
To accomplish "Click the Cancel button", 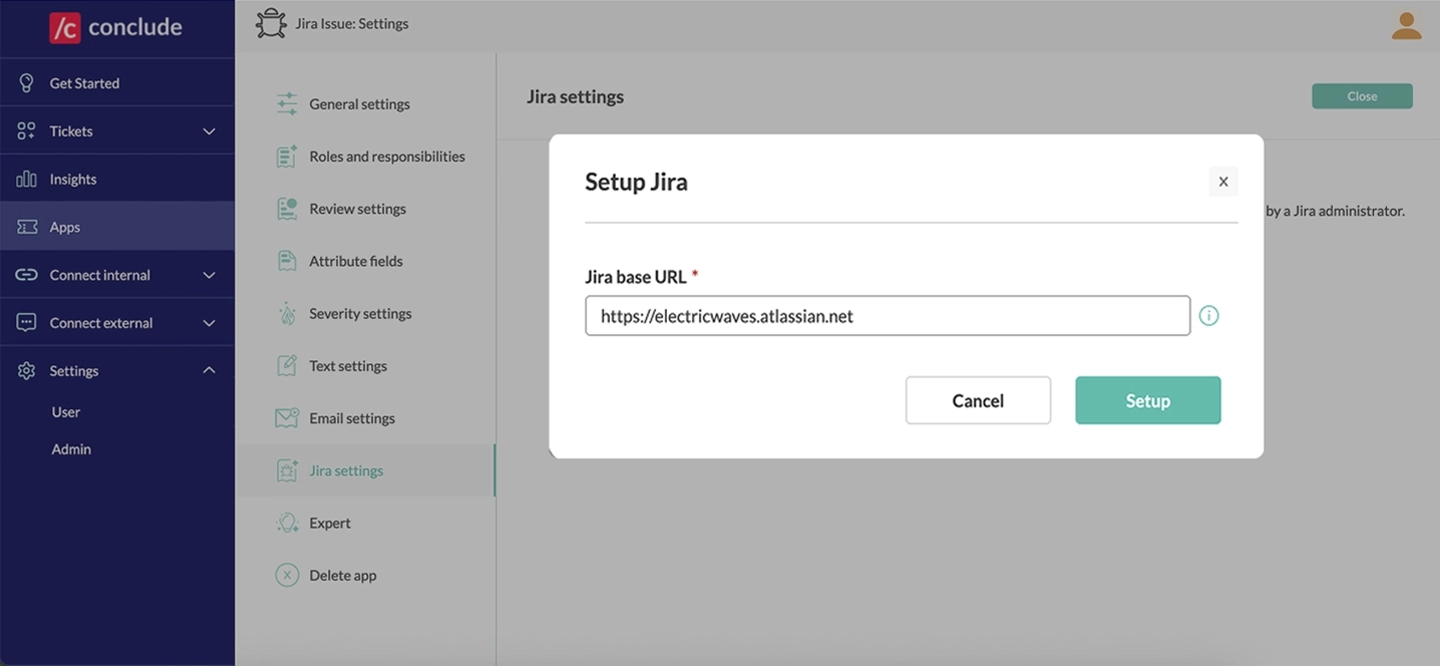I will [x=978, y=400].
